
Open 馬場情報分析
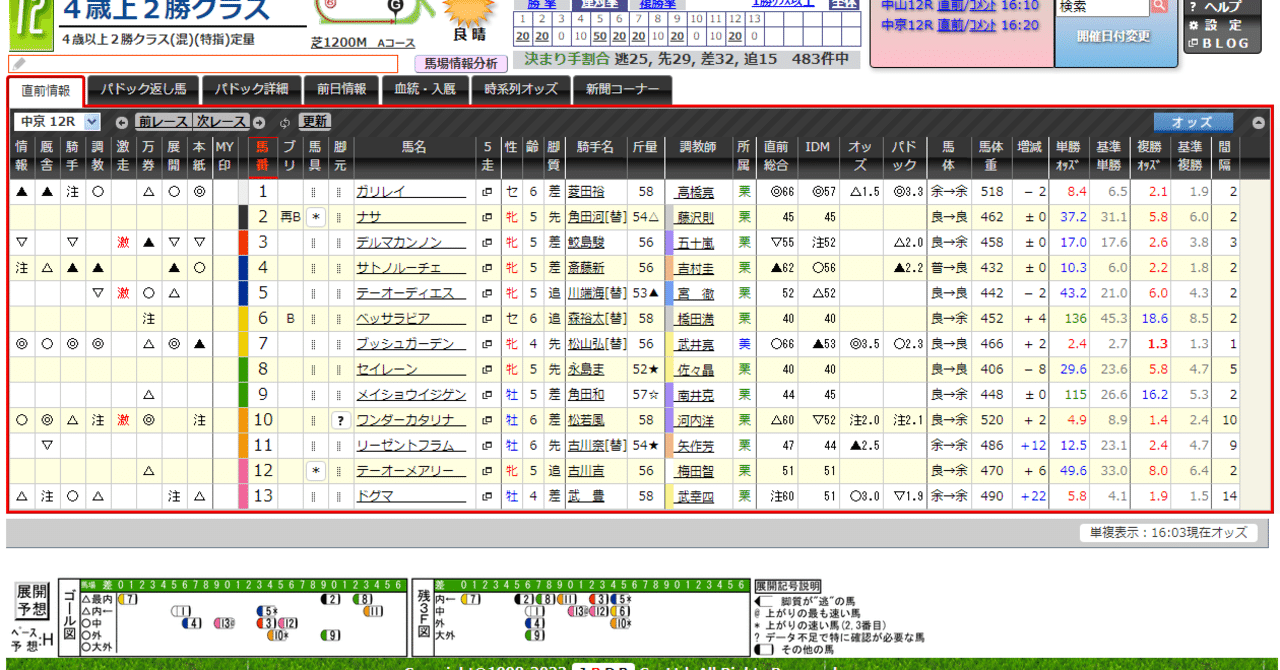460,62
